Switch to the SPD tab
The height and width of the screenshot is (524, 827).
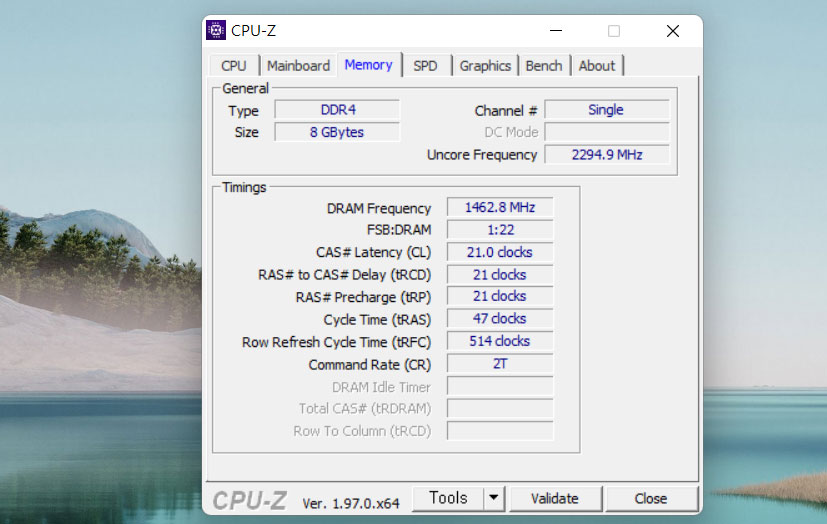426,66
